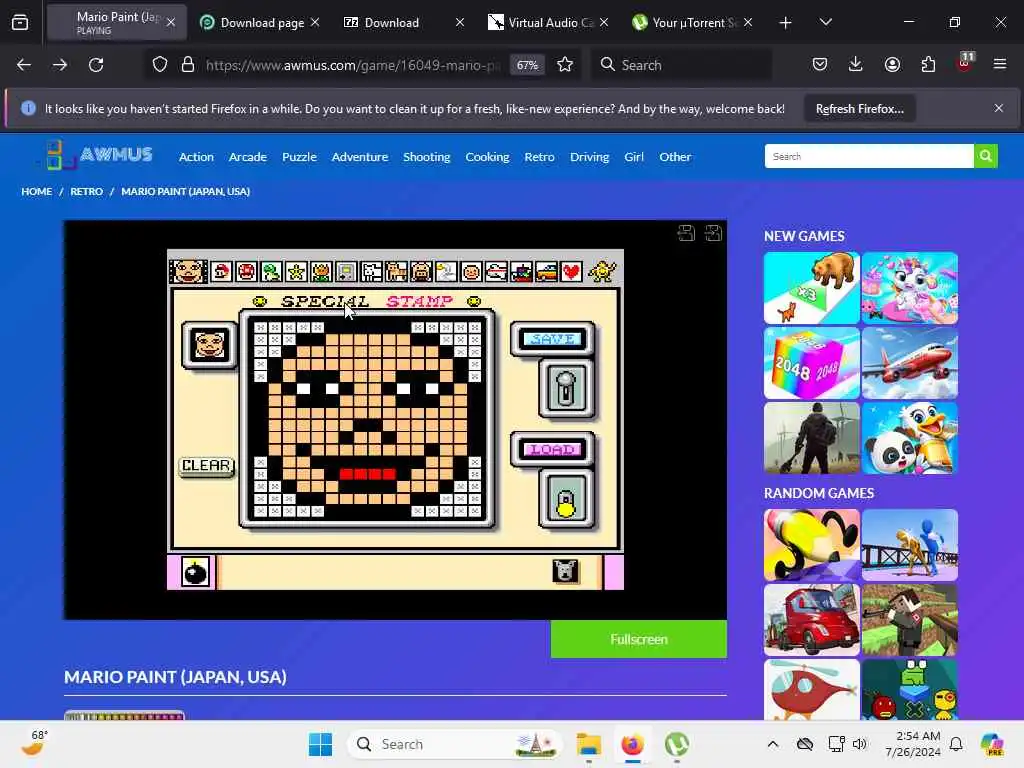Go to HOME breadcrumb link

coord(37,191)
